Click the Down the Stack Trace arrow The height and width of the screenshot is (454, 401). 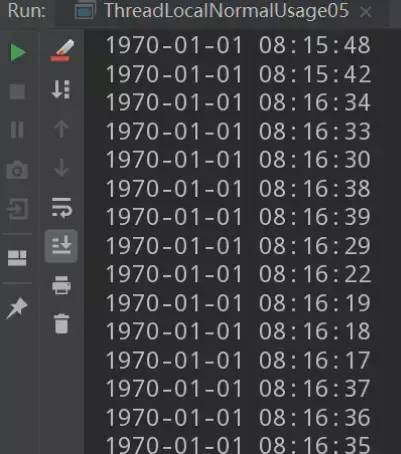pyautogui.click(x=61, y=168)
